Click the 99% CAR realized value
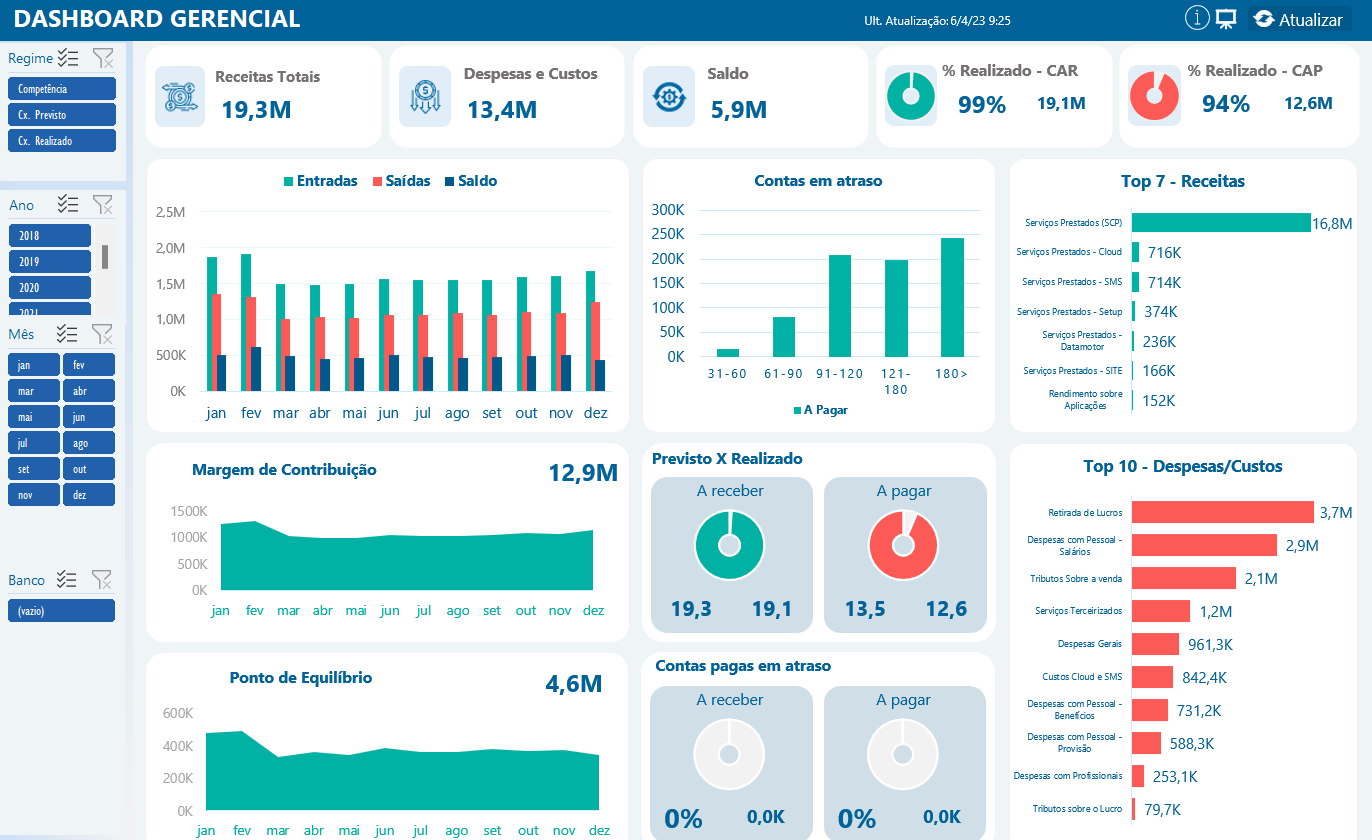Image resolution: width=1372 pixels, height=840 pixels. tap(982, 104)
